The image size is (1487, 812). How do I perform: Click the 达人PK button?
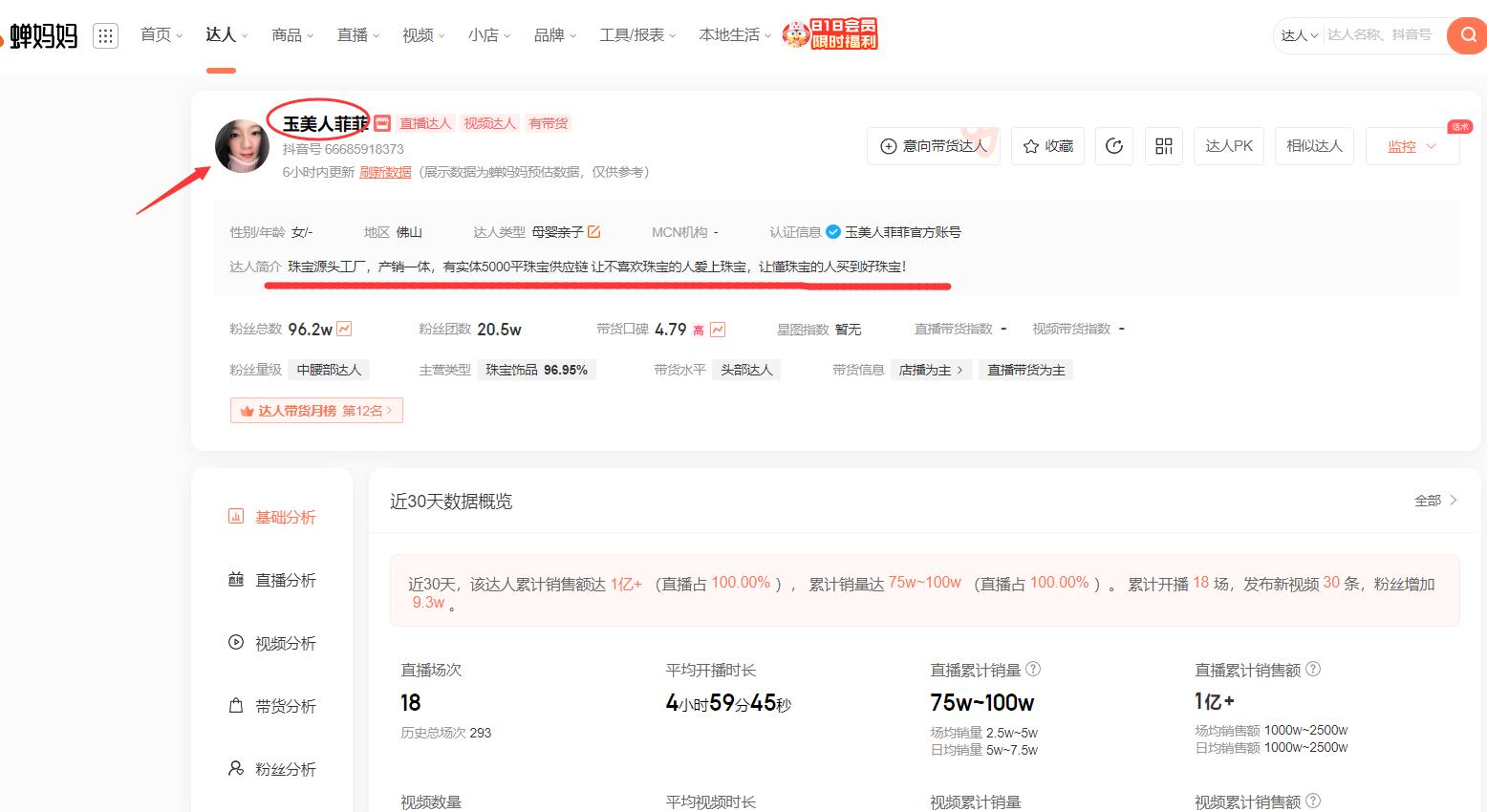tap(1229, 146)
